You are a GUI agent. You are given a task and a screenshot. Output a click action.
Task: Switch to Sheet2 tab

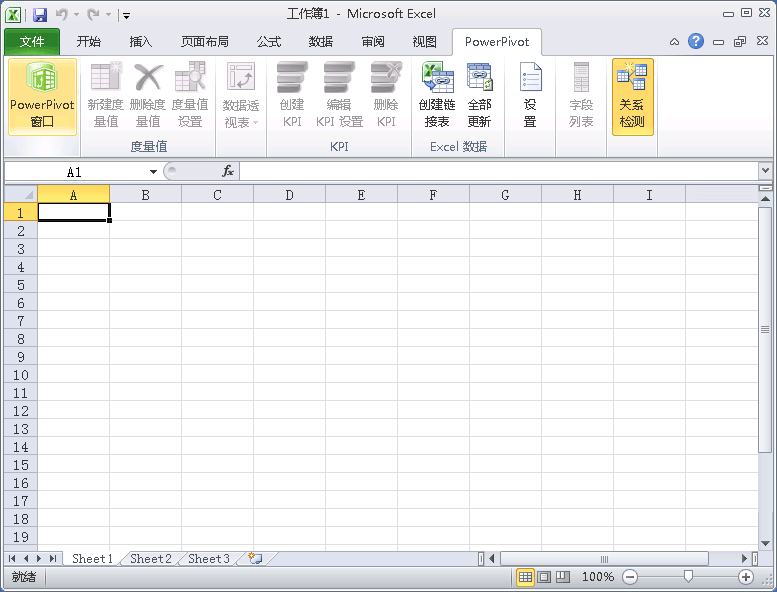coord(151,559)
